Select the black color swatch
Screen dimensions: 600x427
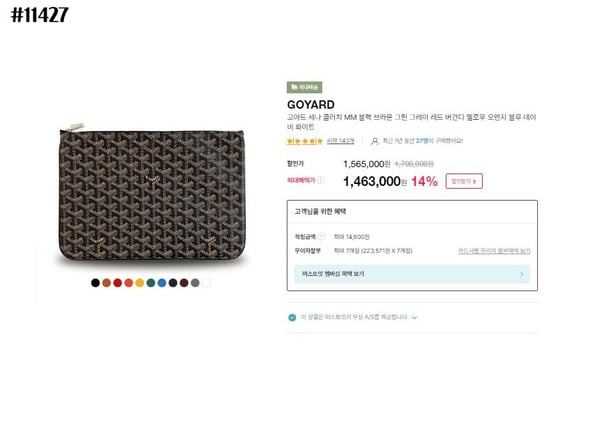(x=95, y=283)
